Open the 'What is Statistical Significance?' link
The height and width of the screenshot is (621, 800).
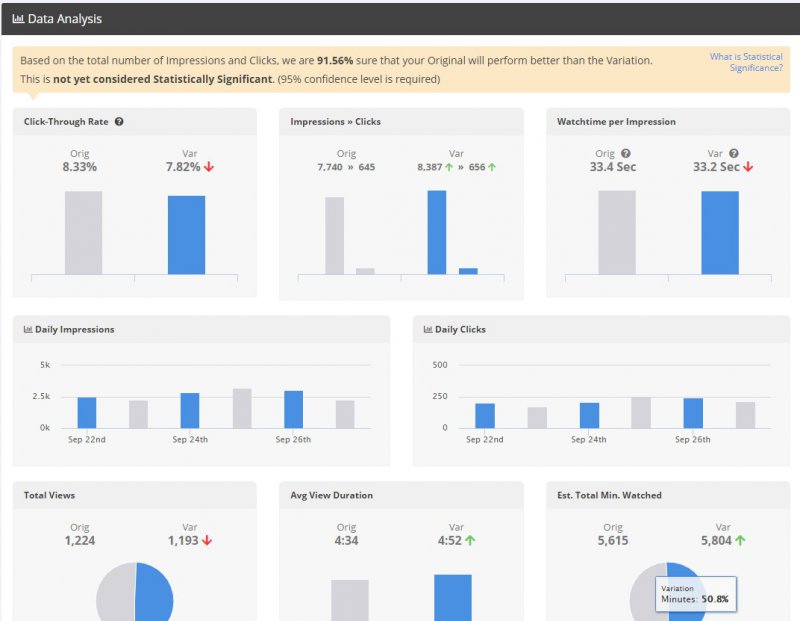[746, 63]
